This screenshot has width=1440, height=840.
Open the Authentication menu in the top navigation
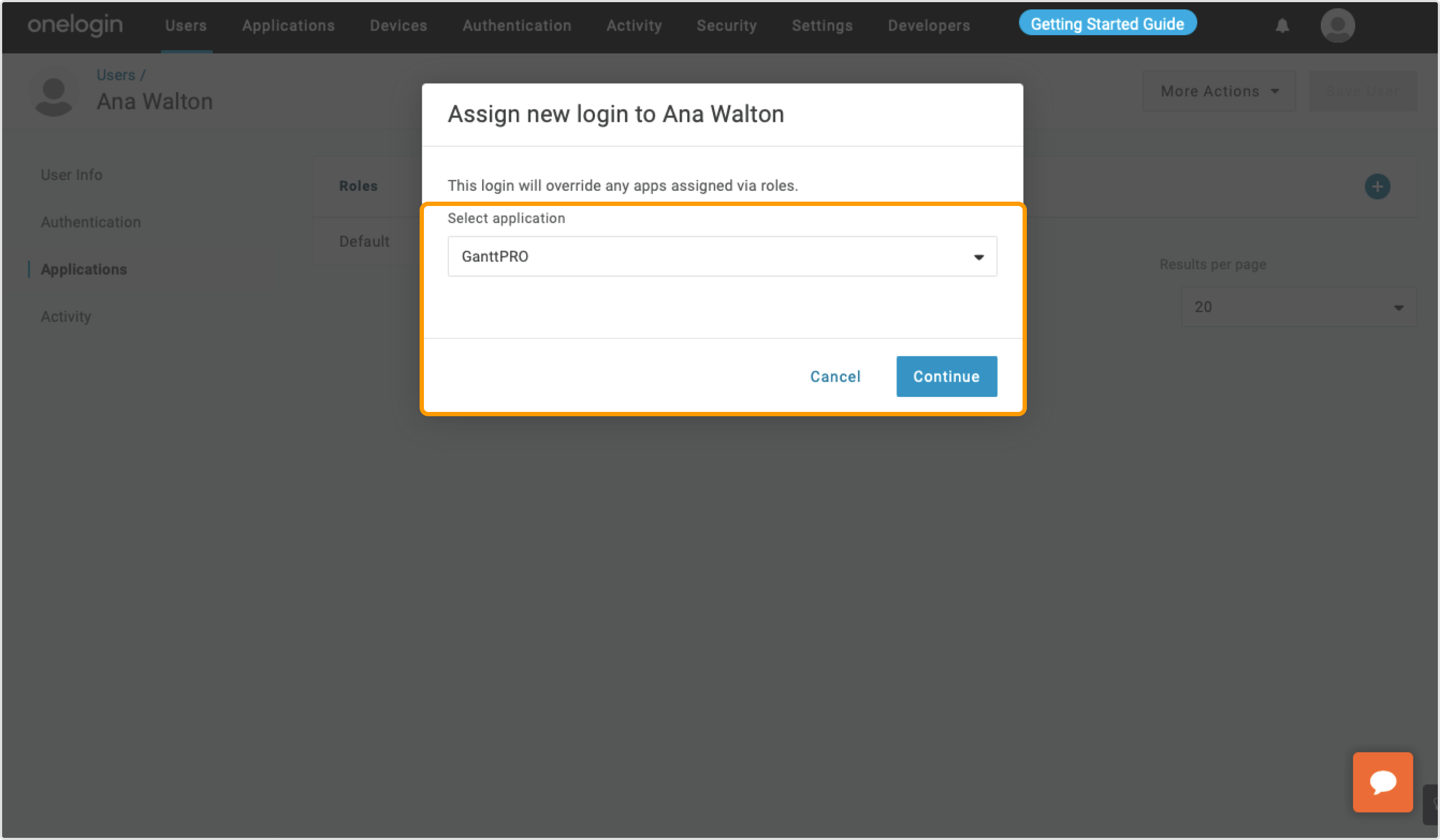[x=517, y=26]
